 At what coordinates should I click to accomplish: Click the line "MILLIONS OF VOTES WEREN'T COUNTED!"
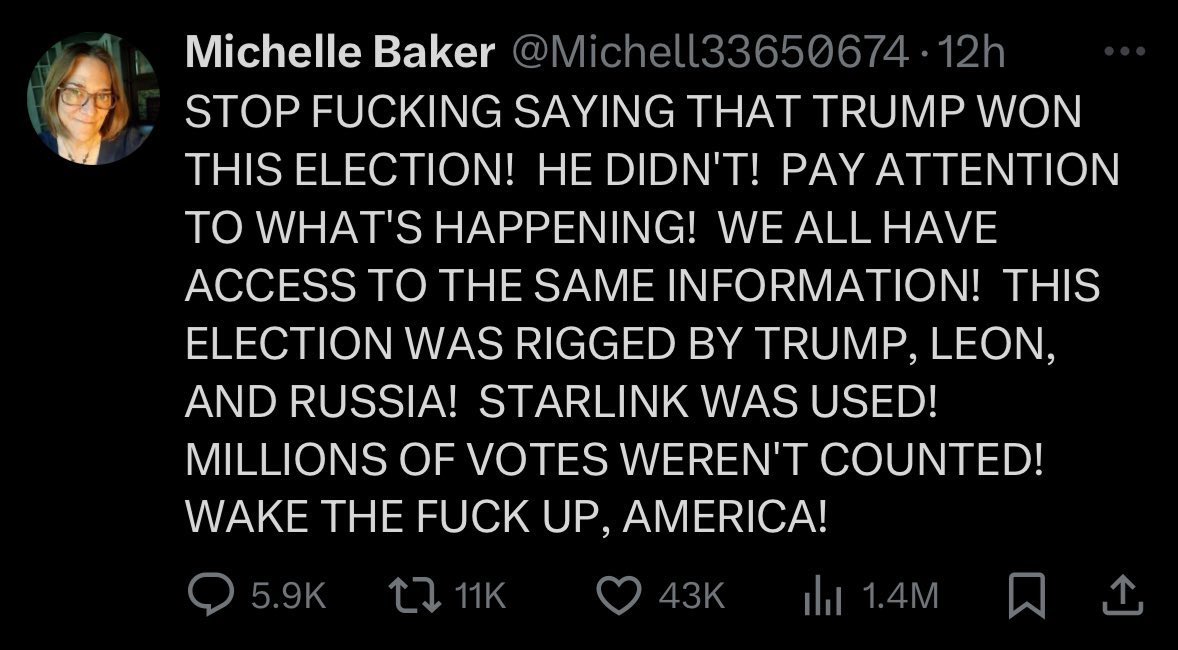tap(615, 461)
